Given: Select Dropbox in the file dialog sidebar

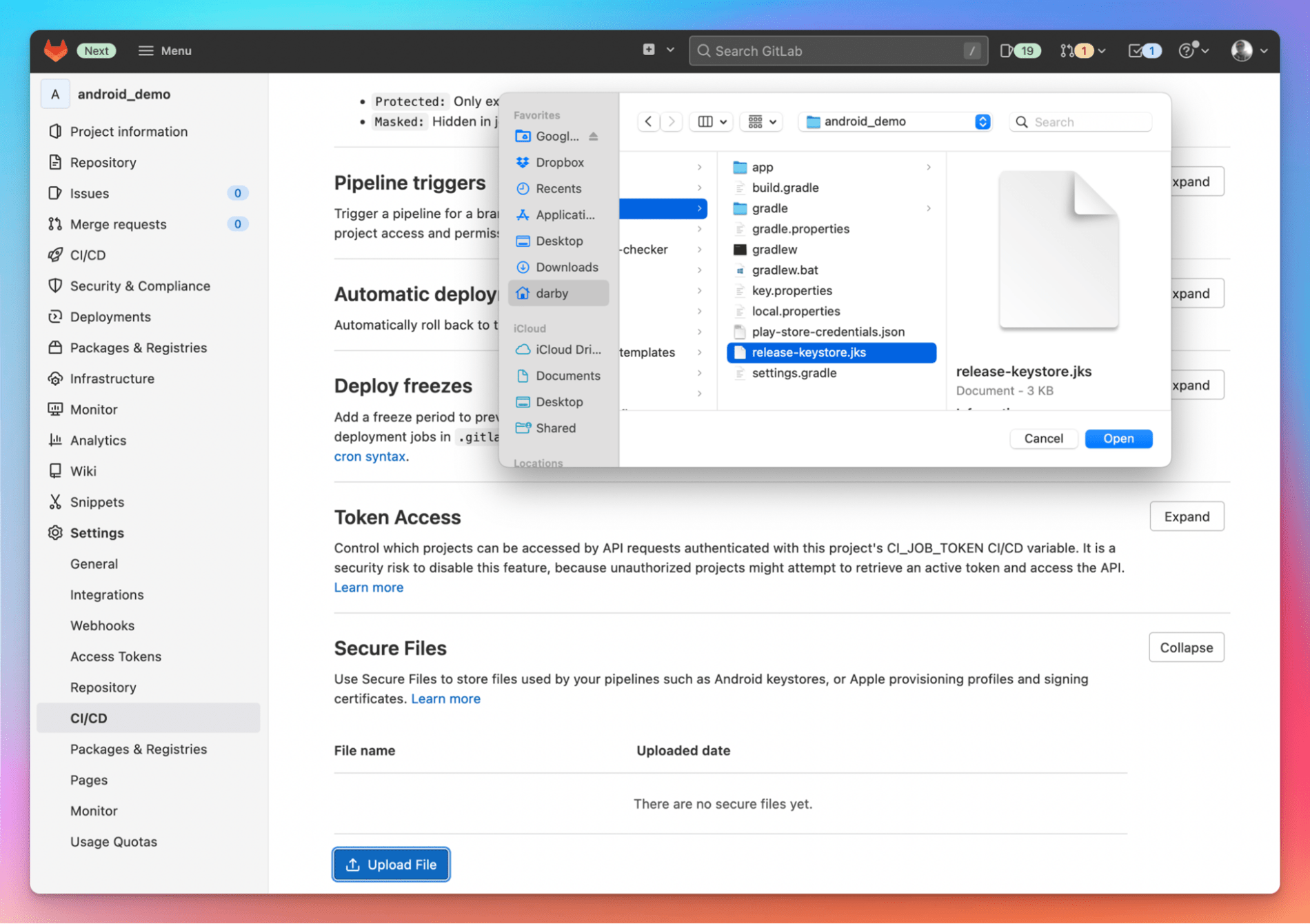Looking at the screenshot, I should coord(559,162).
